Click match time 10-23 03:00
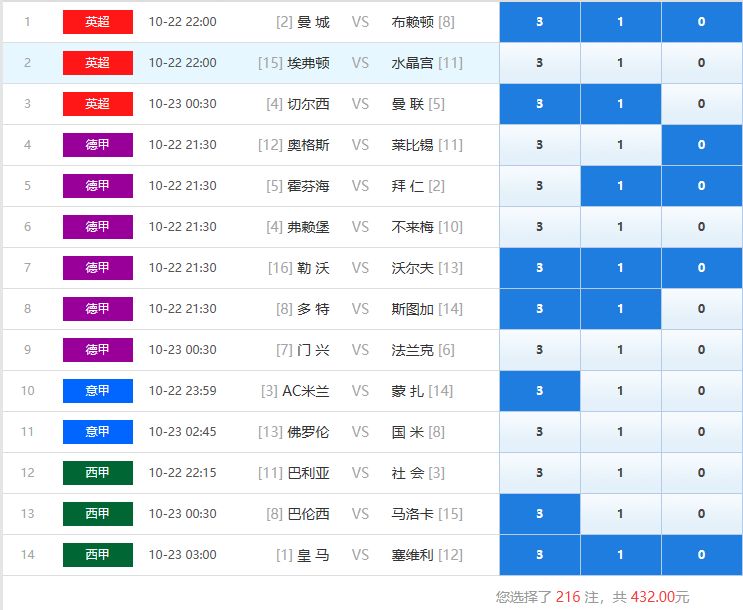743x610 pixels. coord(182,555)
